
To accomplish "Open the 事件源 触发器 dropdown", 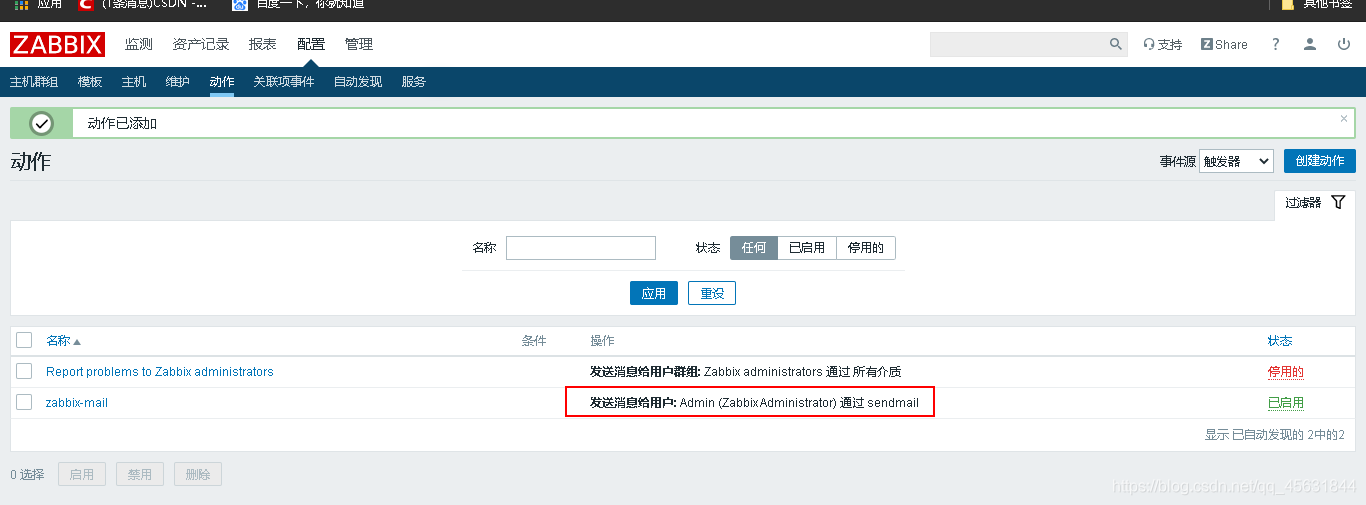I will 1236,161.
